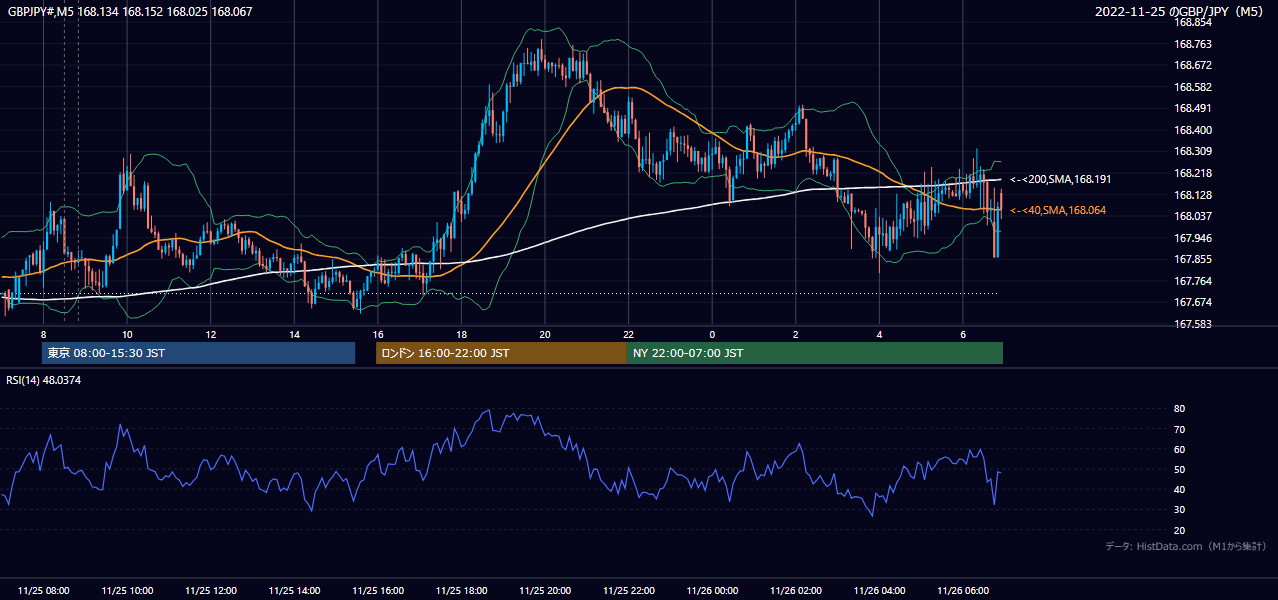Click hour tick 18 under price chart
1278x600 pixels.
tap(461, 333)
